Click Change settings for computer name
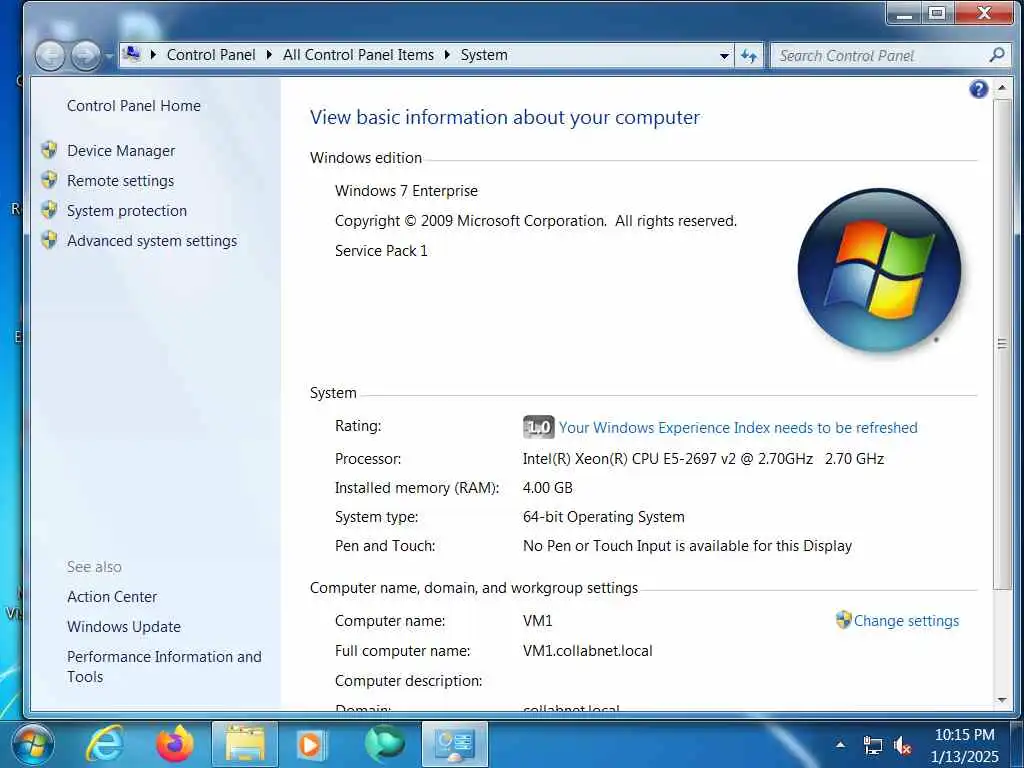Viewport: 1024px width, 768px height. pos(906,621)
